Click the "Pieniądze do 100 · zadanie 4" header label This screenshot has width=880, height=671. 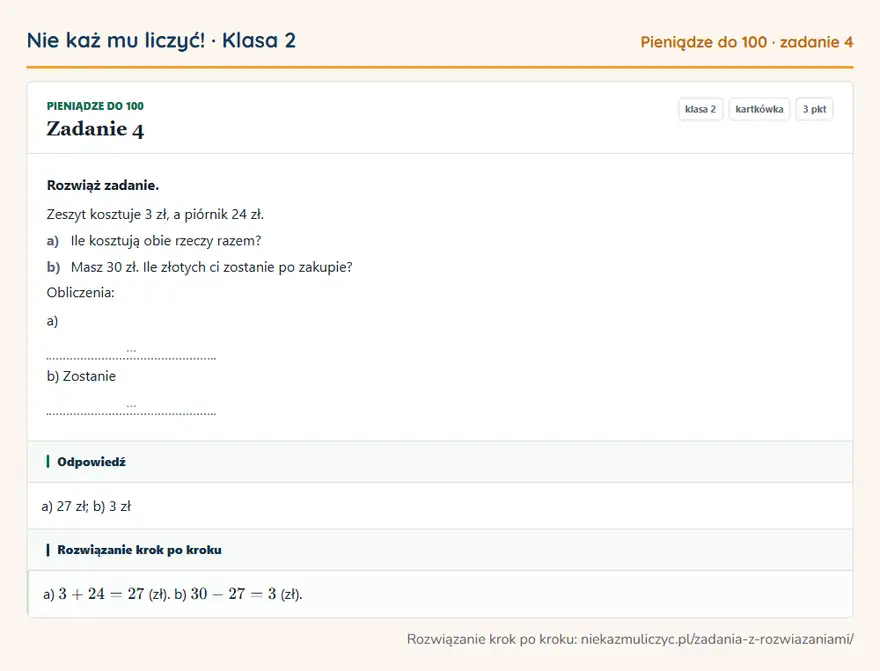(746, 42)
